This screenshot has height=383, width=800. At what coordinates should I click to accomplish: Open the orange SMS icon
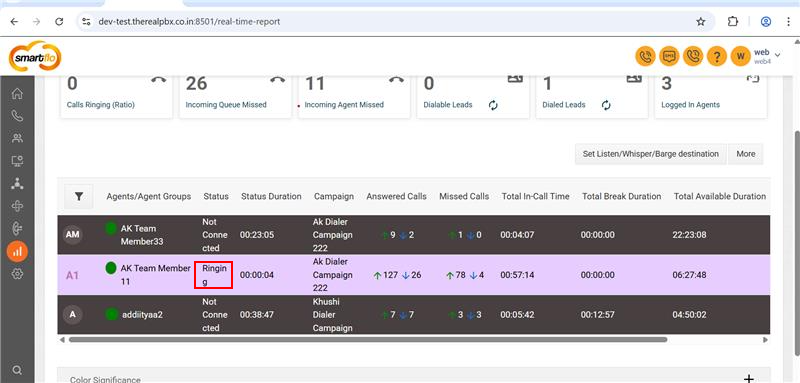[x=669, y=56]
